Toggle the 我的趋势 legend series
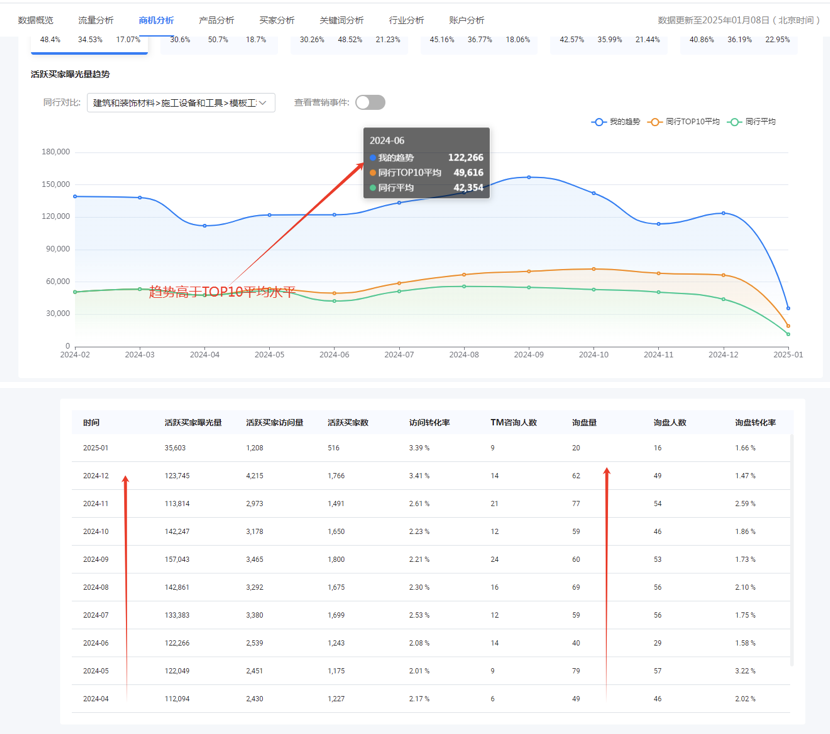This screenshot has height=734, width=830. click(616, 122)
